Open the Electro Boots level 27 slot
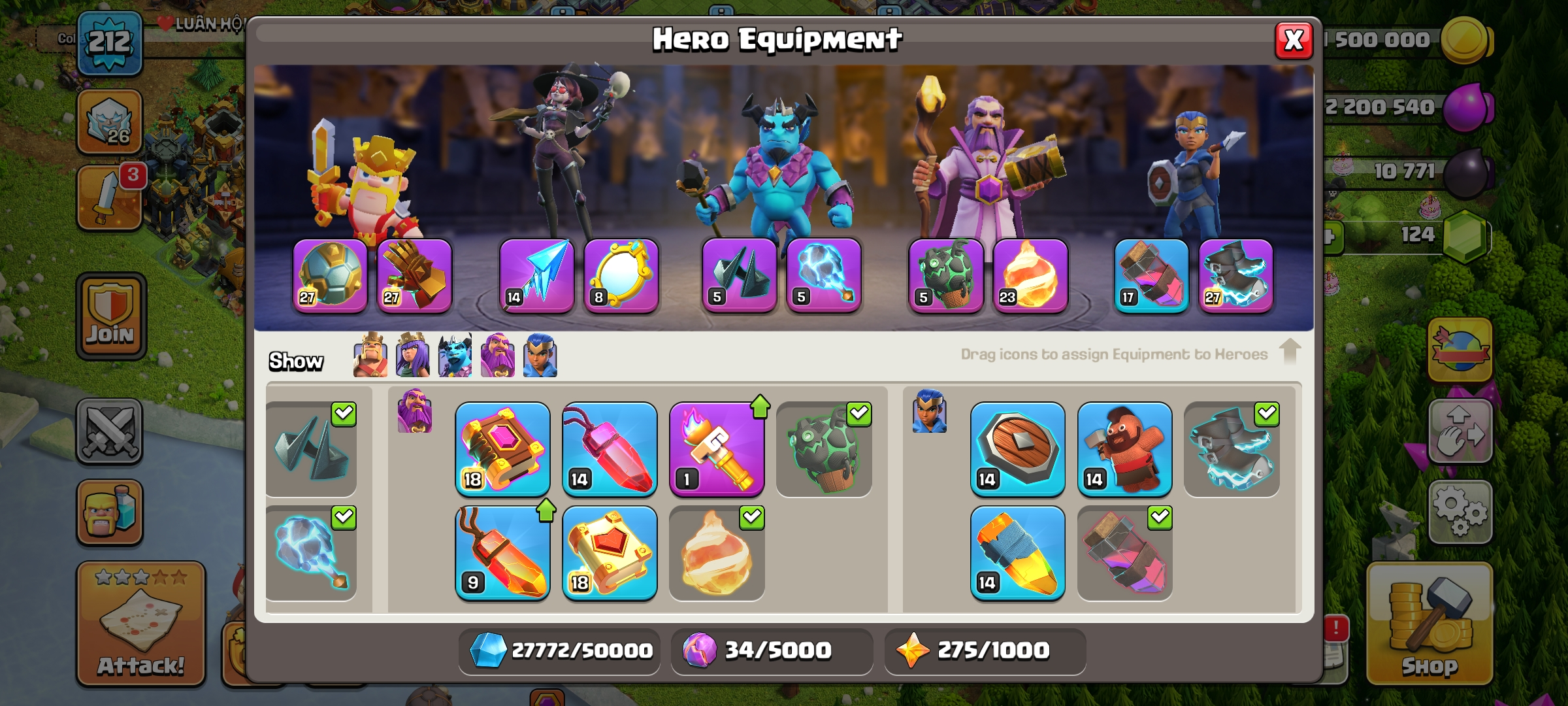Image resolution: width=1568 pixels, height=706 pixels. click(x=1235, y=276)
